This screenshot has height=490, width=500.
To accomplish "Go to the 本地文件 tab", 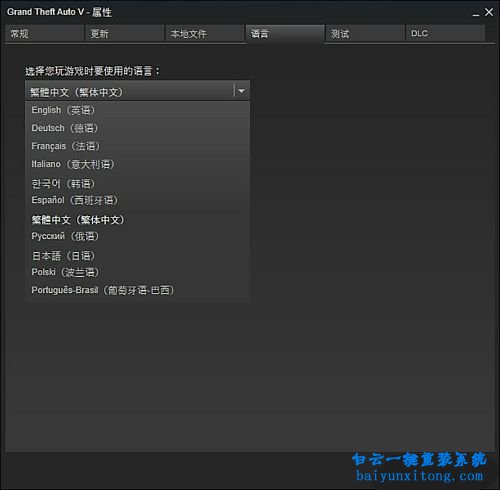I will [x=205, y=33].
